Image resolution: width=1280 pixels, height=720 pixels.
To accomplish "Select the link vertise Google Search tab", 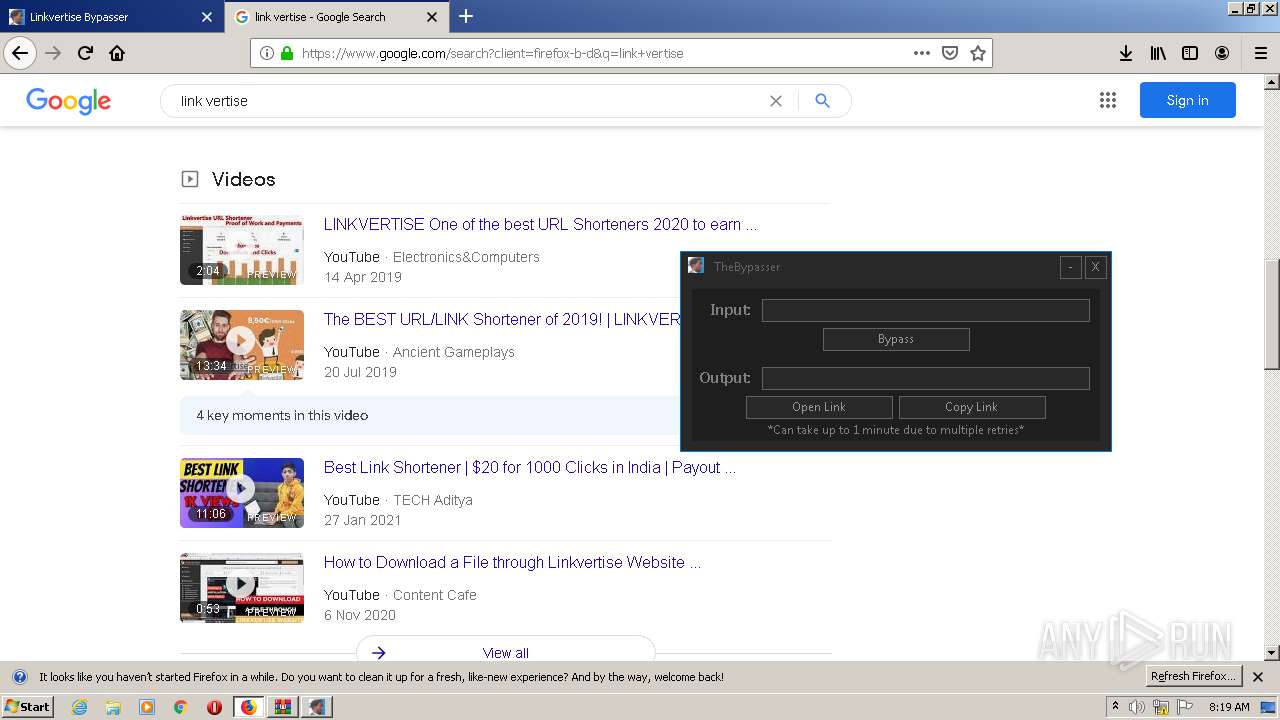I will click(x=336, y=17).
